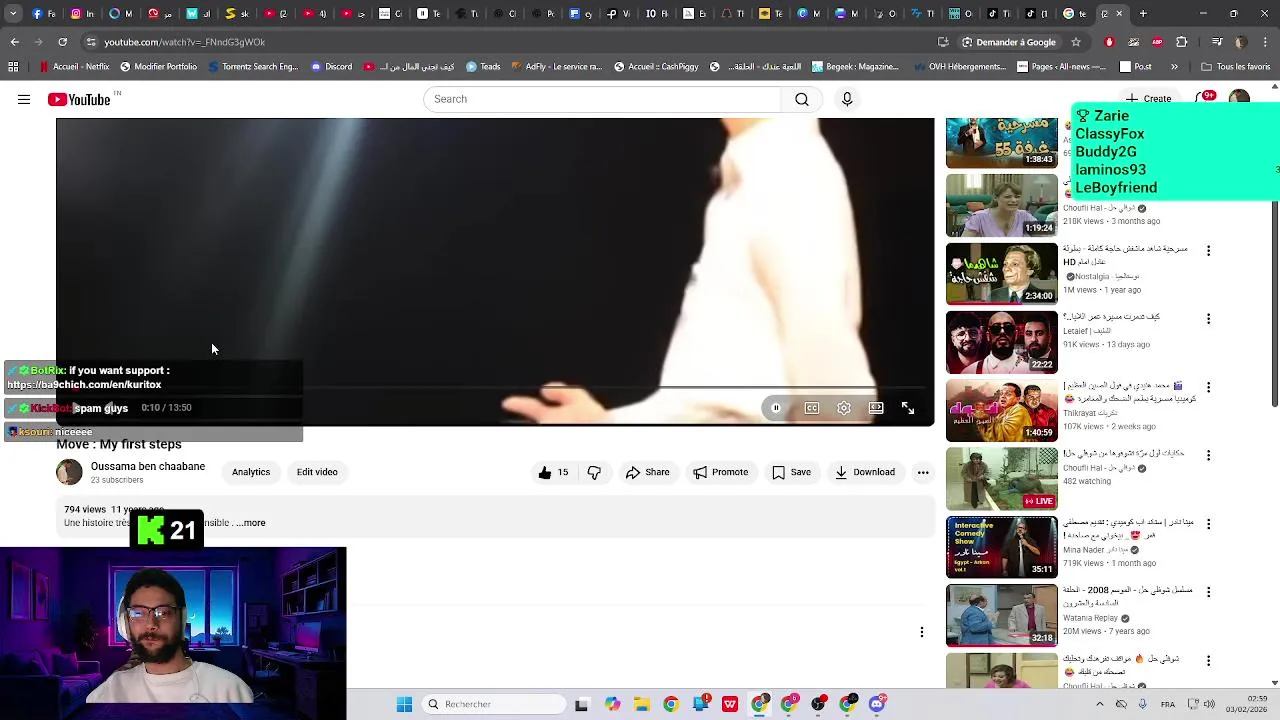The image size is (1280, 720).
Task: Open the Windows Start menu
Action: pos(404,704)
